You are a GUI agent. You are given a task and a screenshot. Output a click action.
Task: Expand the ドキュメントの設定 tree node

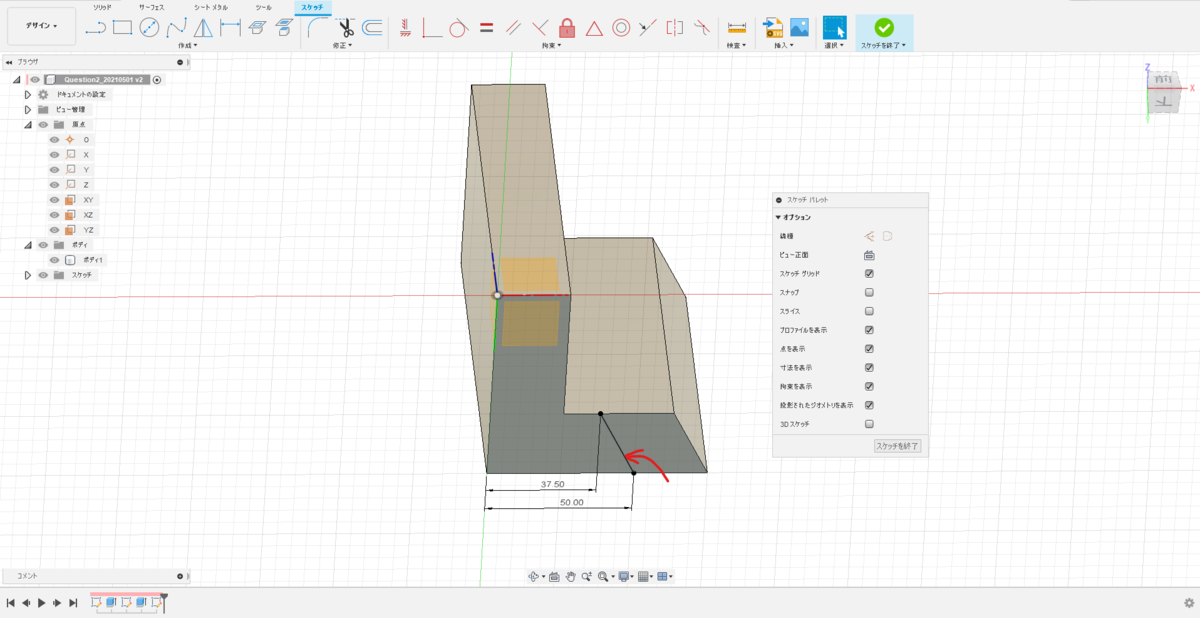coord(28,94)
